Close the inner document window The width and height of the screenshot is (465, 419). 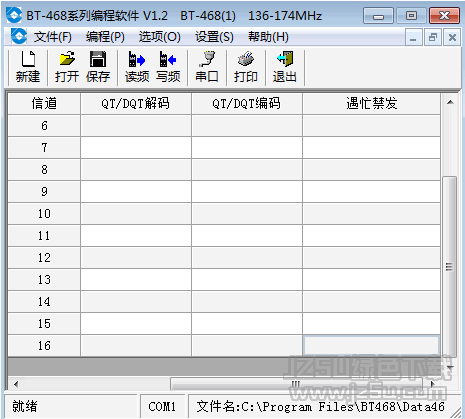click(x=452, y=37)
